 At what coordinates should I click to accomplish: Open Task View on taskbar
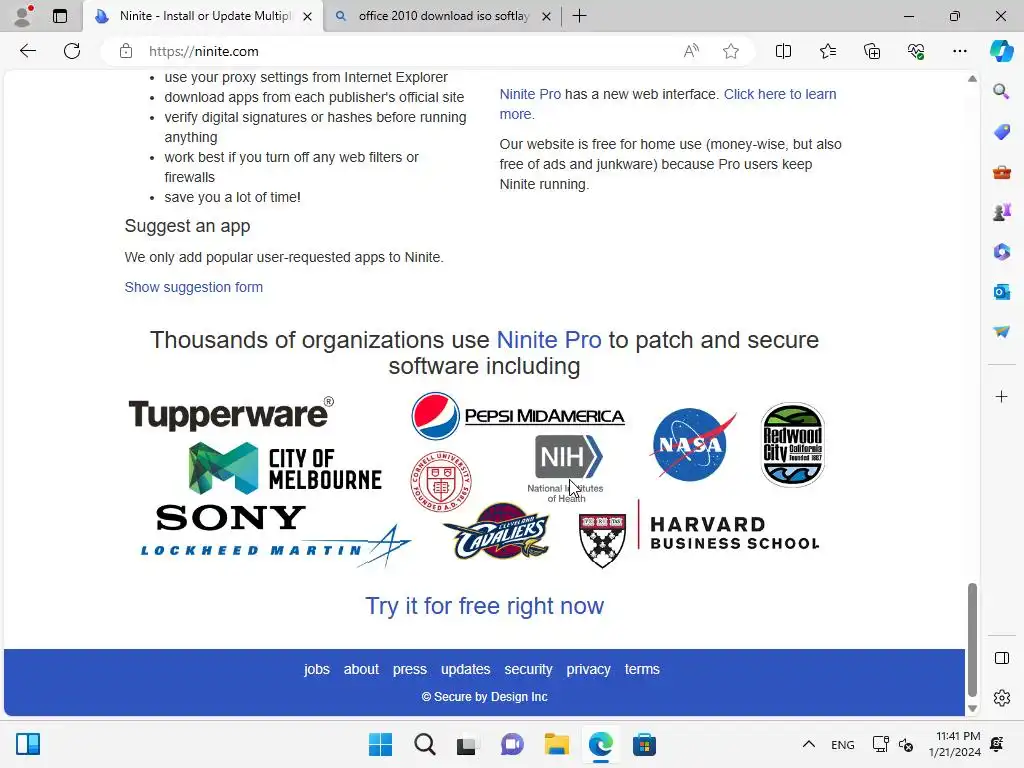tap(466, 744)
